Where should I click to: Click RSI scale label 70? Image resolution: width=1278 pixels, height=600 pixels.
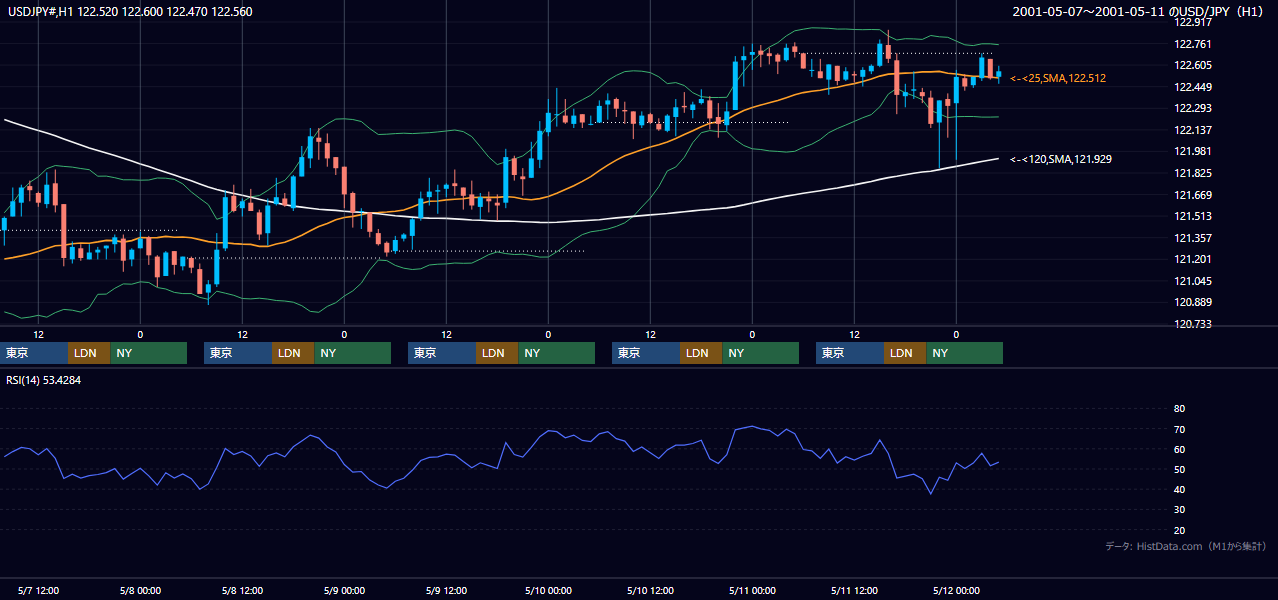[x=1179, y=429]
